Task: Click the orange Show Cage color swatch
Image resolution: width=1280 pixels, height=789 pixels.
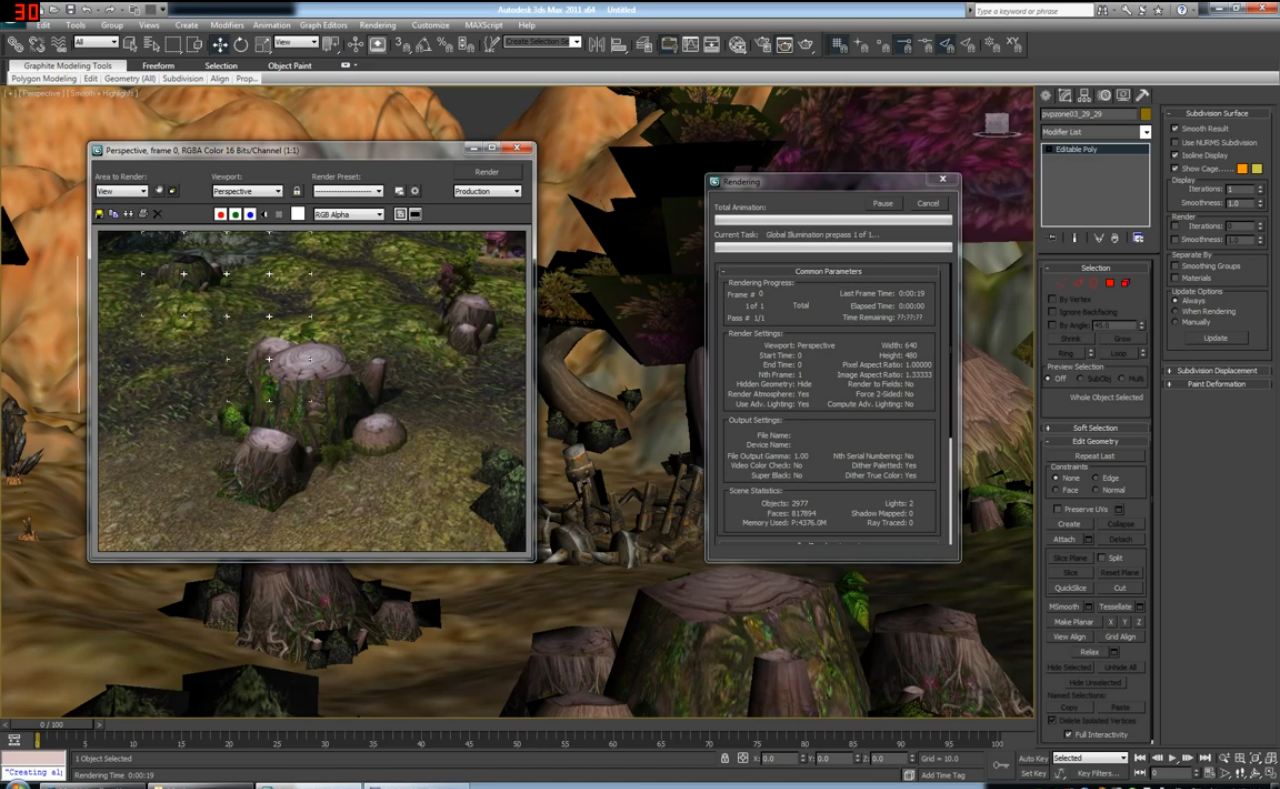Action: pos(1242,169)
